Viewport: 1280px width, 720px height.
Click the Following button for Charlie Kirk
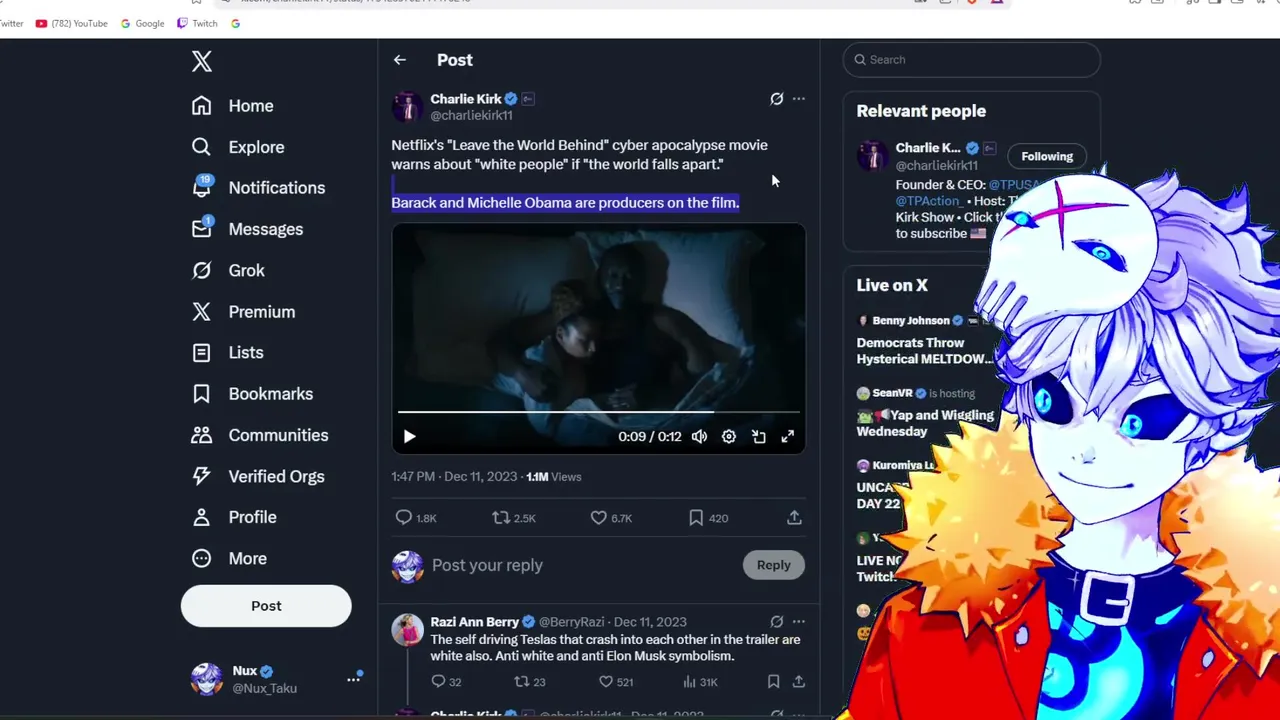(x=1046, y=156)
